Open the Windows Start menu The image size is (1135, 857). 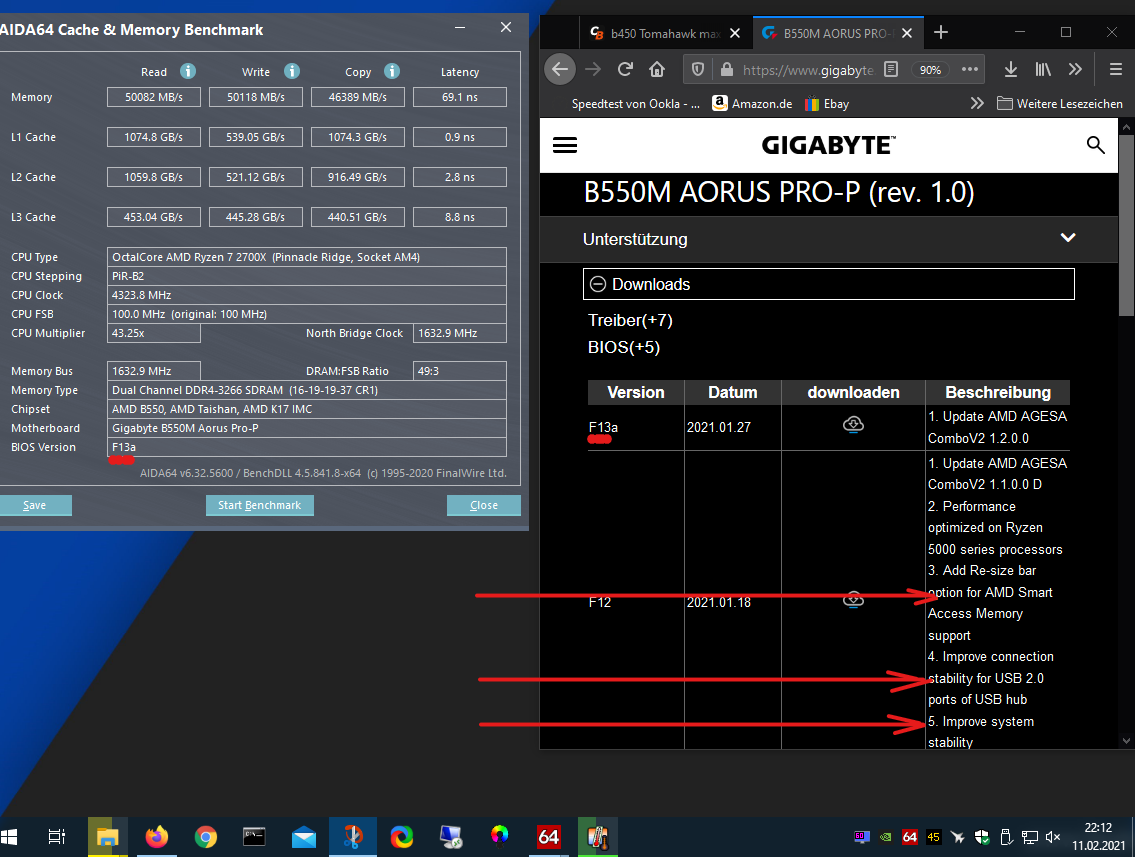[9, 837]
